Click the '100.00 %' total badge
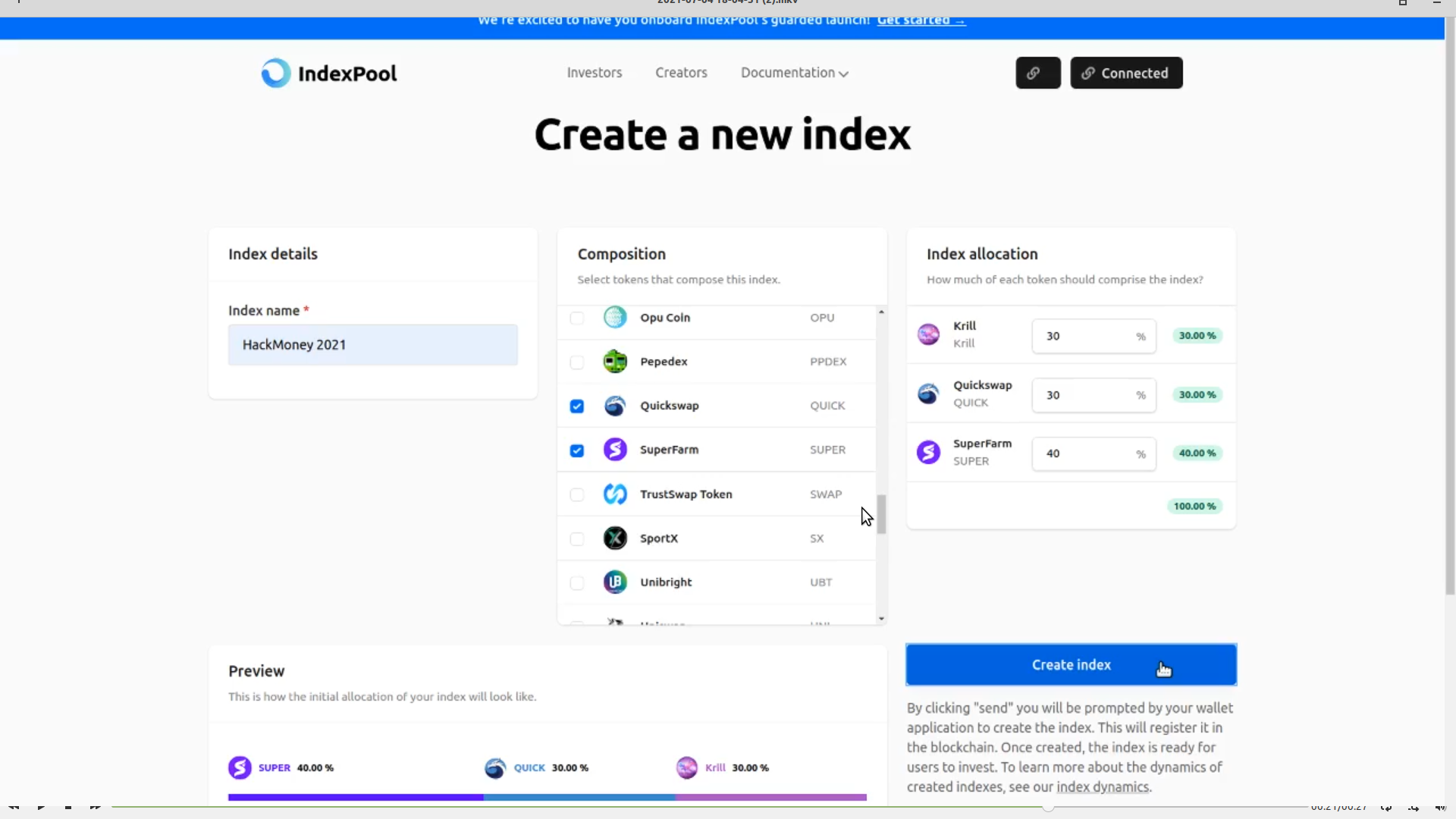Screen dimensions: 1456x819 coord(1194,506)
